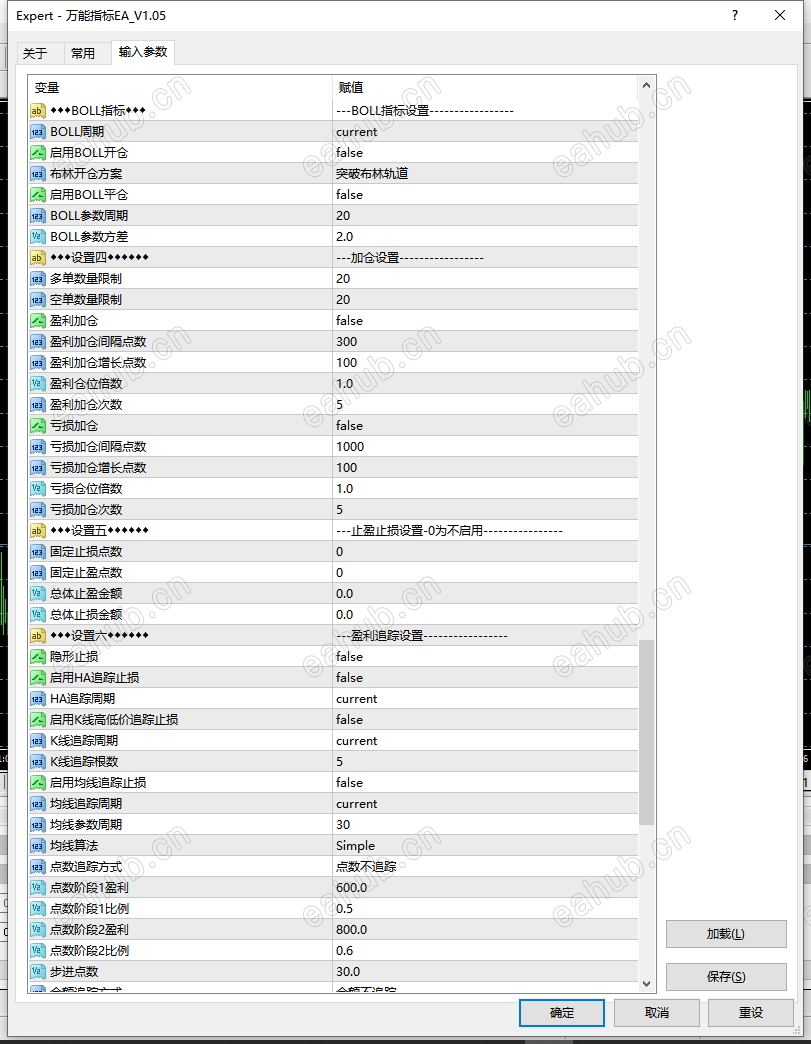811x1044 pixels.
Task: Click the bool icon next to 启用HA追踪止损
Action: 38,677
